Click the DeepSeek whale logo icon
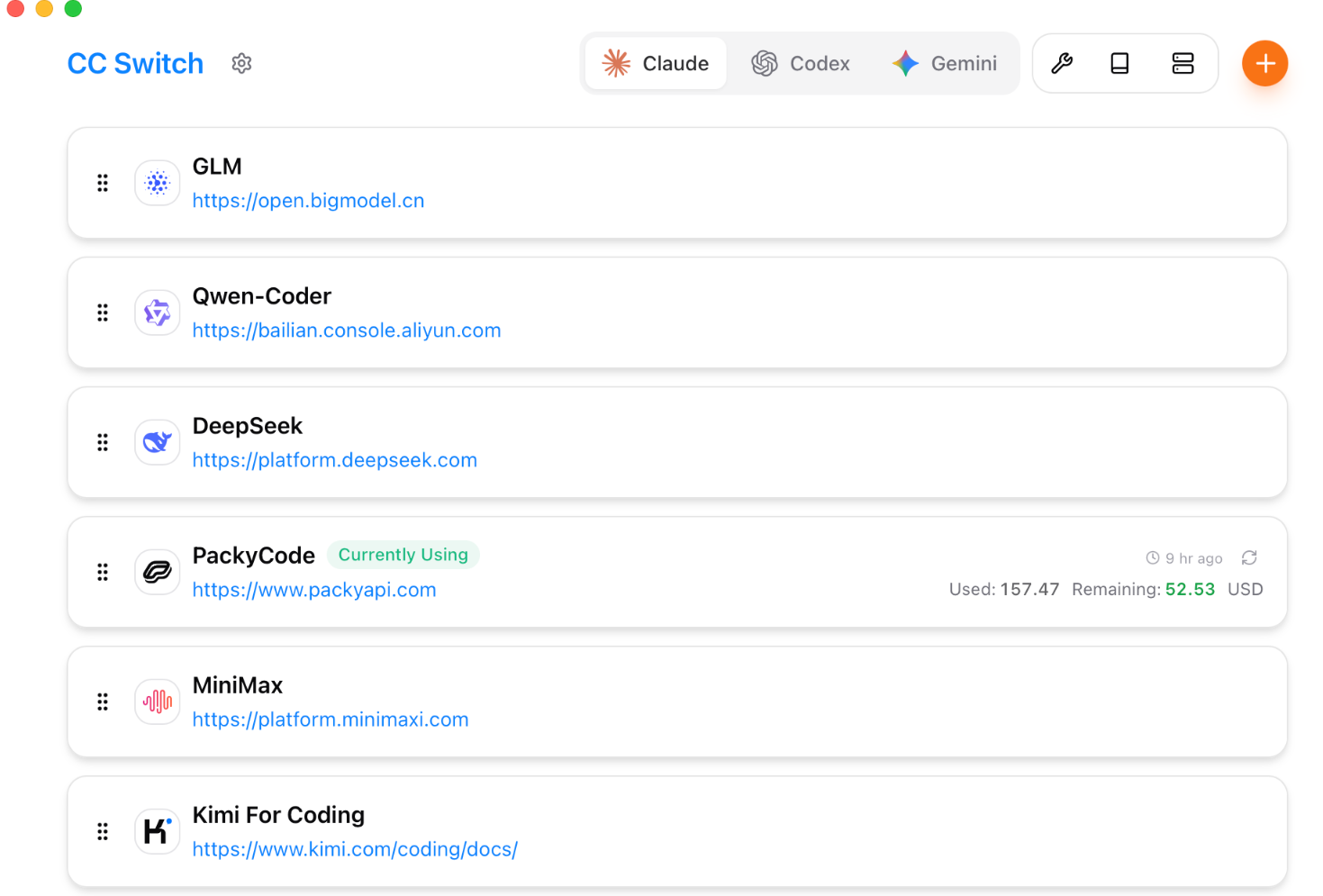The image size is (1323, 896). (158, 443)
